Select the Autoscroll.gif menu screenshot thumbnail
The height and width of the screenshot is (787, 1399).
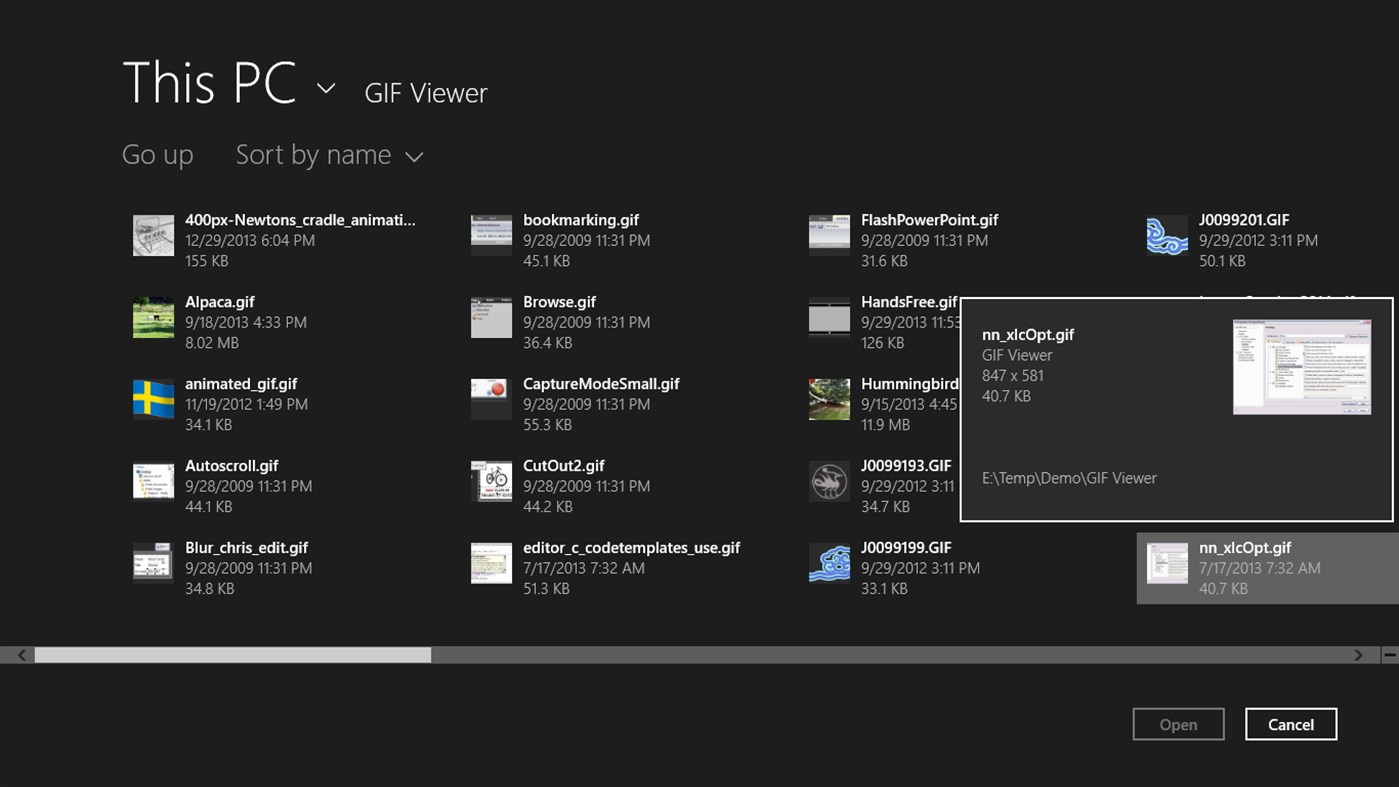152,481
